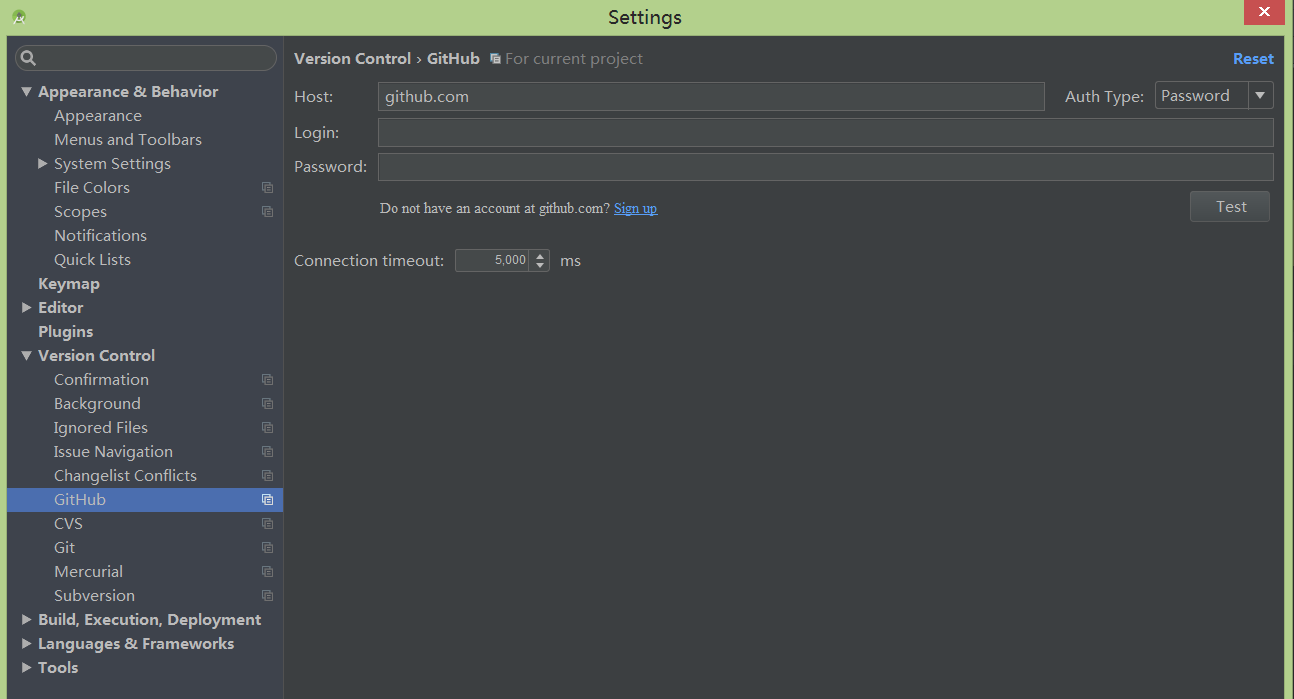Open Issue Navigation settings
Viewport: 1294px width, 699px height.
pos(113,452)
